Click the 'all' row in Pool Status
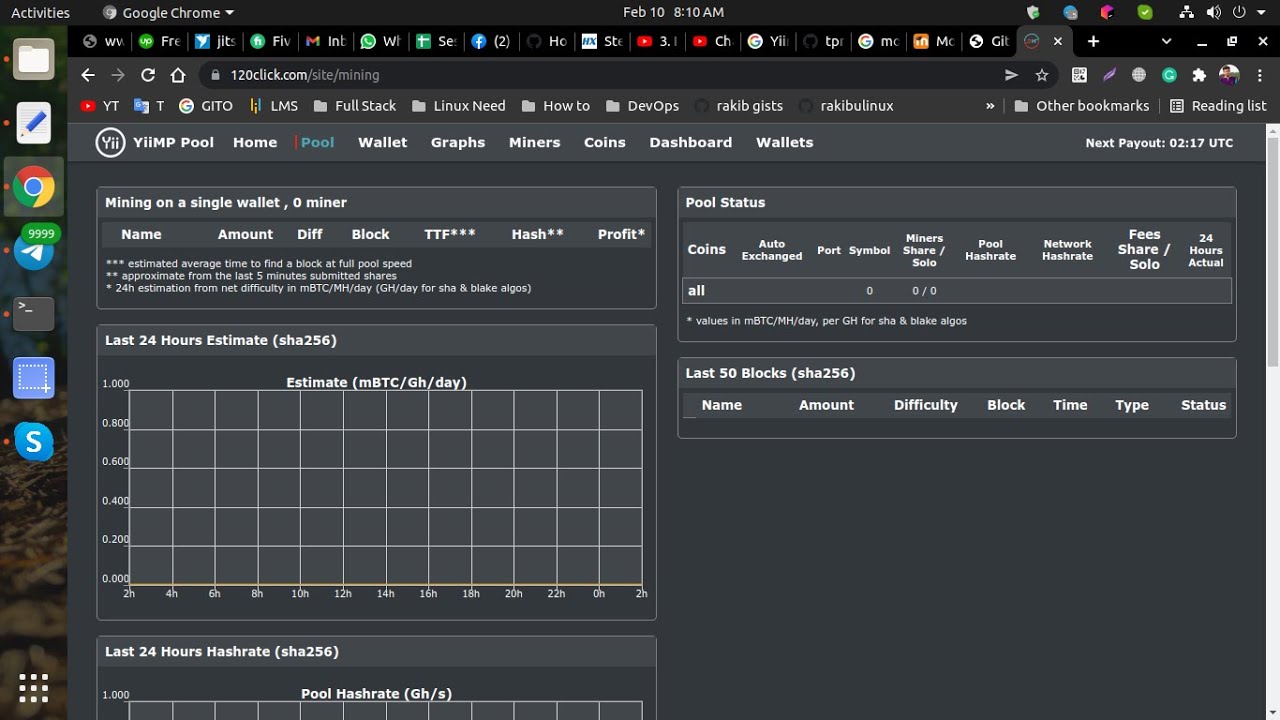Screen dimensions: 1280x720 [x=957, y=290]
